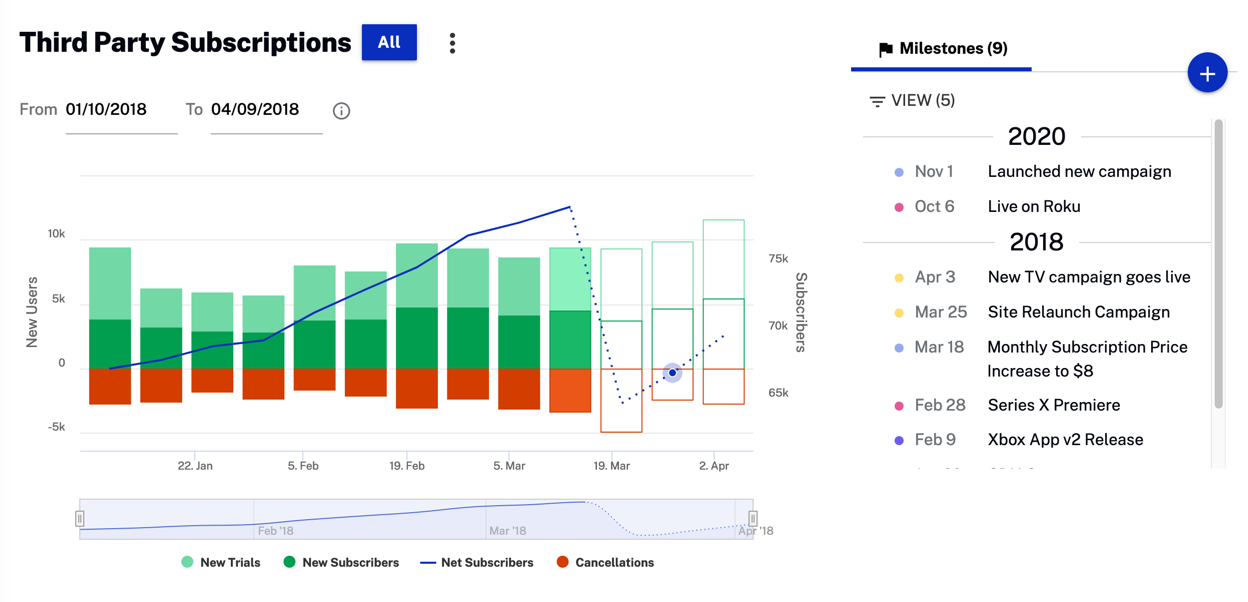
Task: Click the From date field
Action: 120,110
